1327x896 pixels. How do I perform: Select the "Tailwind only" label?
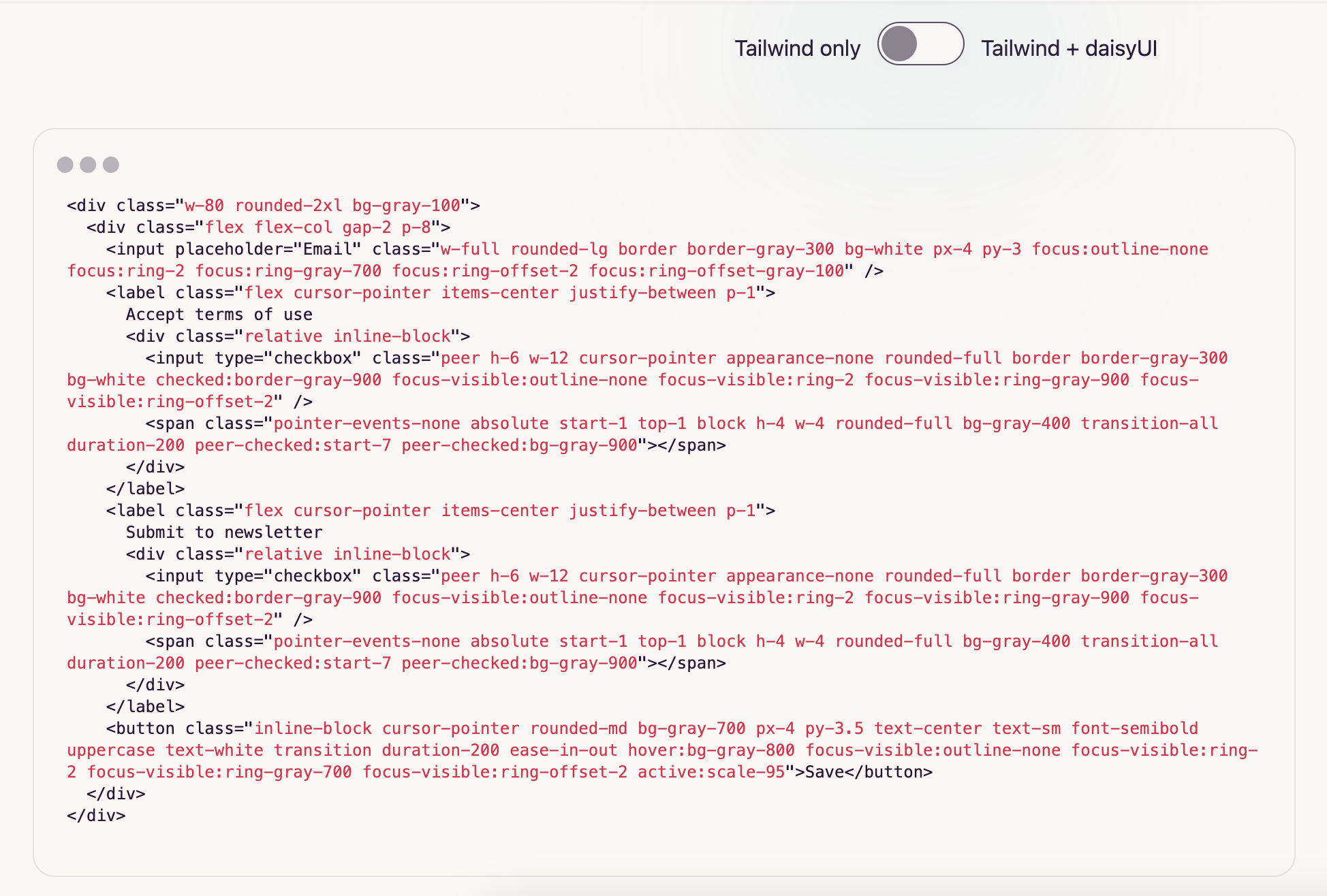click(x=798, y=48)
